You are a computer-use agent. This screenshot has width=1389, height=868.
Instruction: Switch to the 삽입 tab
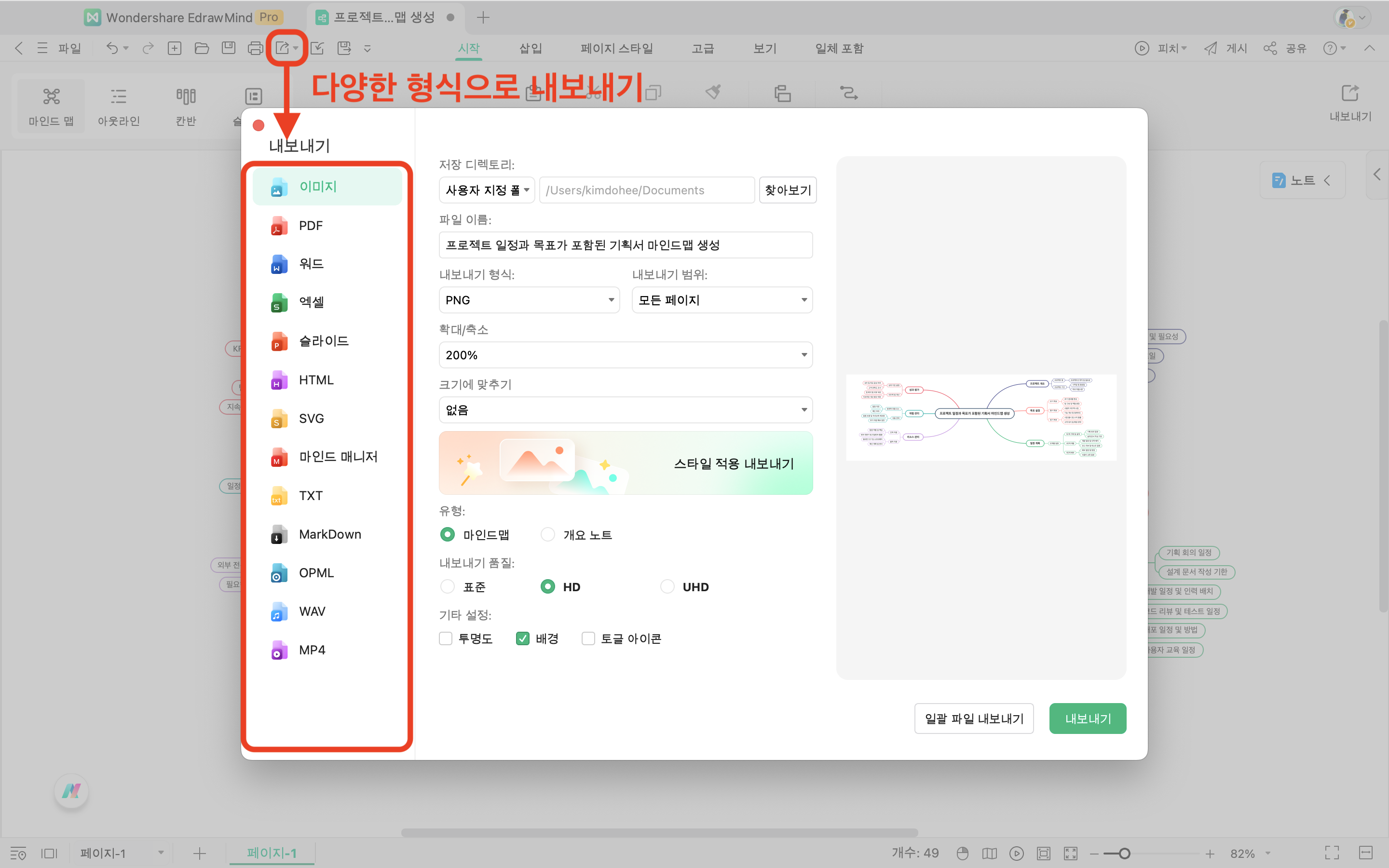(x=531, y=48)
